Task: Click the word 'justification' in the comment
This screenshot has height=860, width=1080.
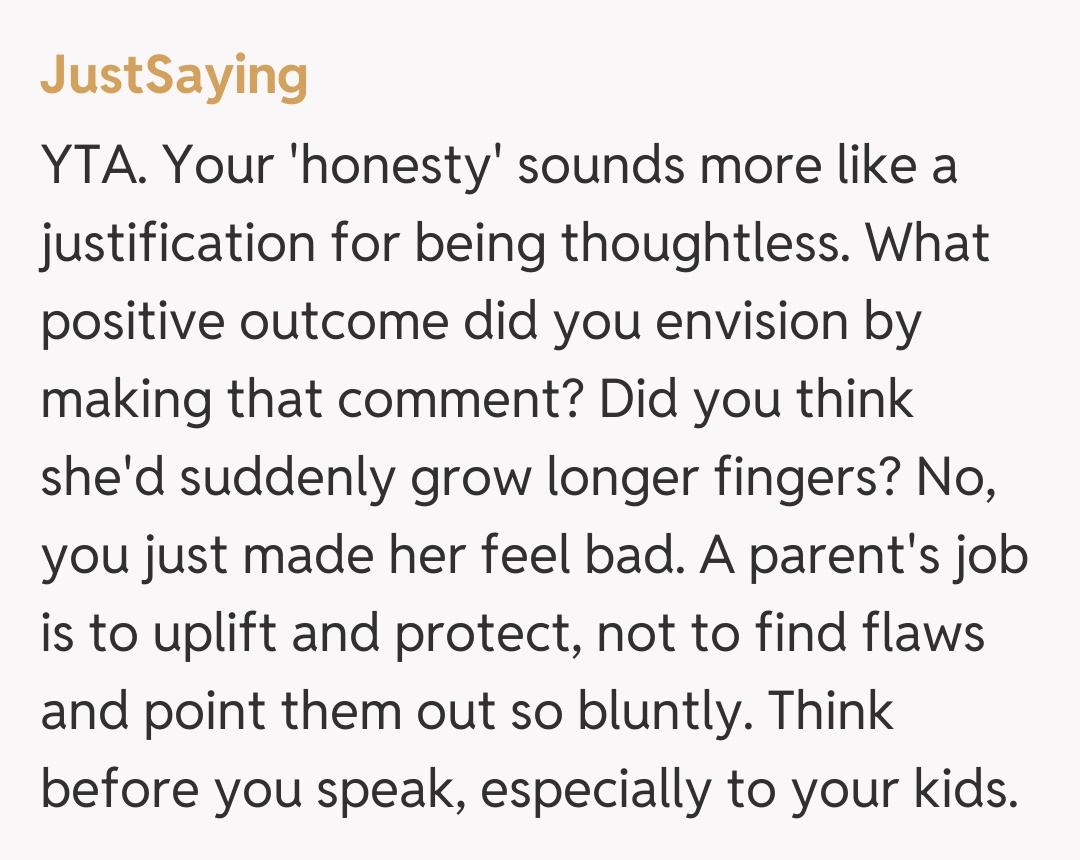Action: pos(169,243)
